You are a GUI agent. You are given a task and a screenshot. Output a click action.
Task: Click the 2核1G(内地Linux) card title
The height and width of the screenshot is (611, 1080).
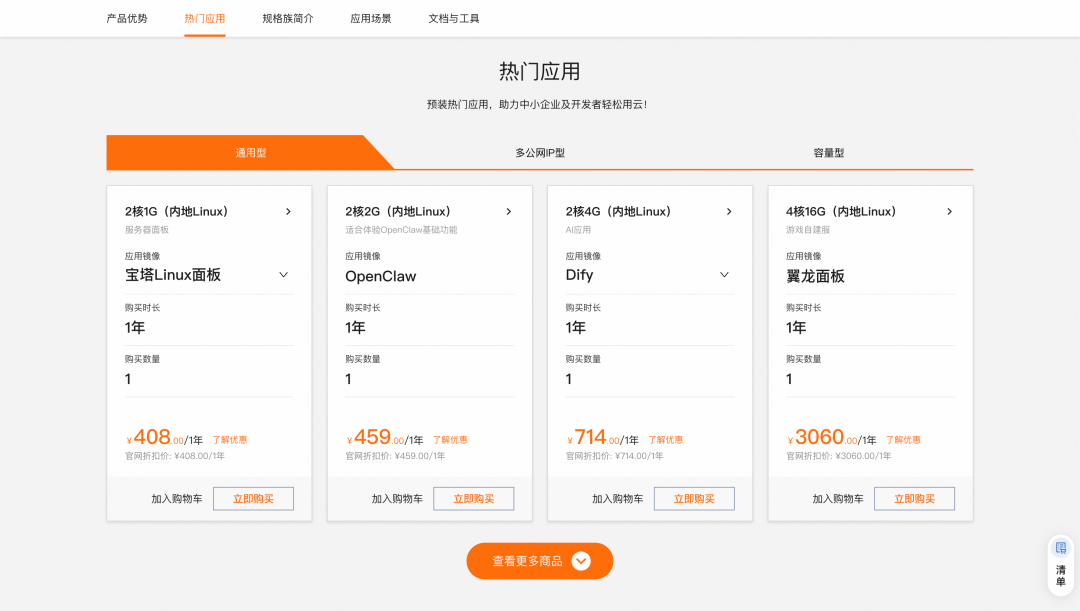[x=176, y=211]
